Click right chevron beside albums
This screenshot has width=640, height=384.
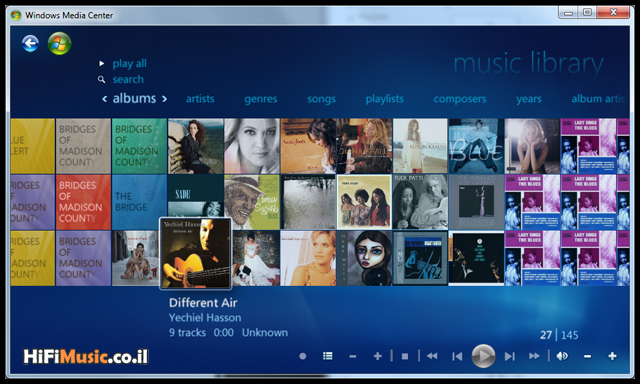click(x=164, y=99)
